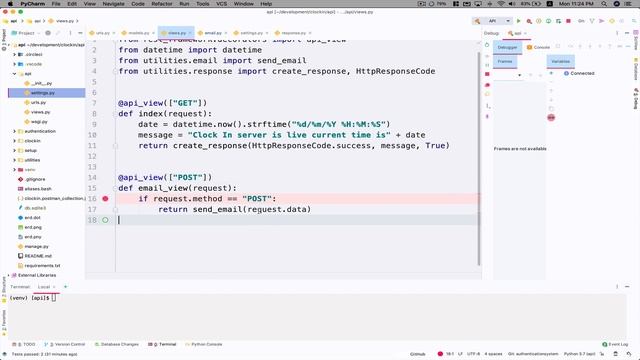This screenshot has height=360, width=640.
Task: Click the 4 spaces indent status item
Action: coord(493,354)
